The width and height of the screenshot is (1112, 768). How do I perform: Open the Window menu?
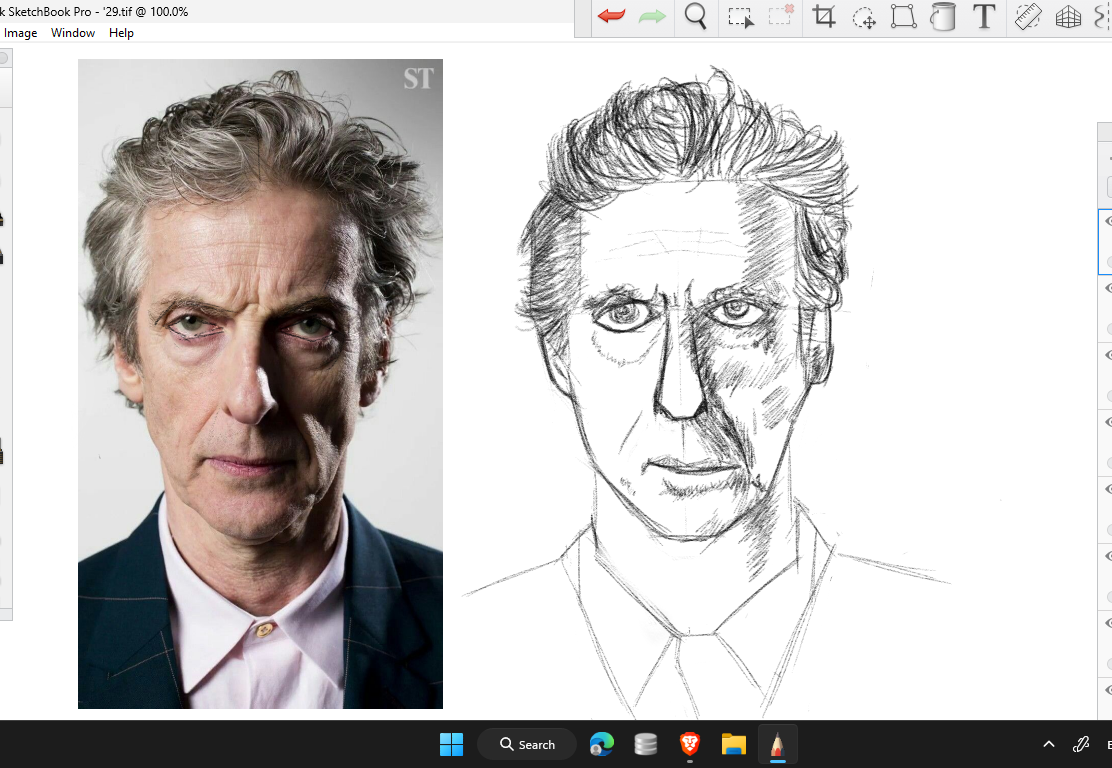[x=73, y=33]
